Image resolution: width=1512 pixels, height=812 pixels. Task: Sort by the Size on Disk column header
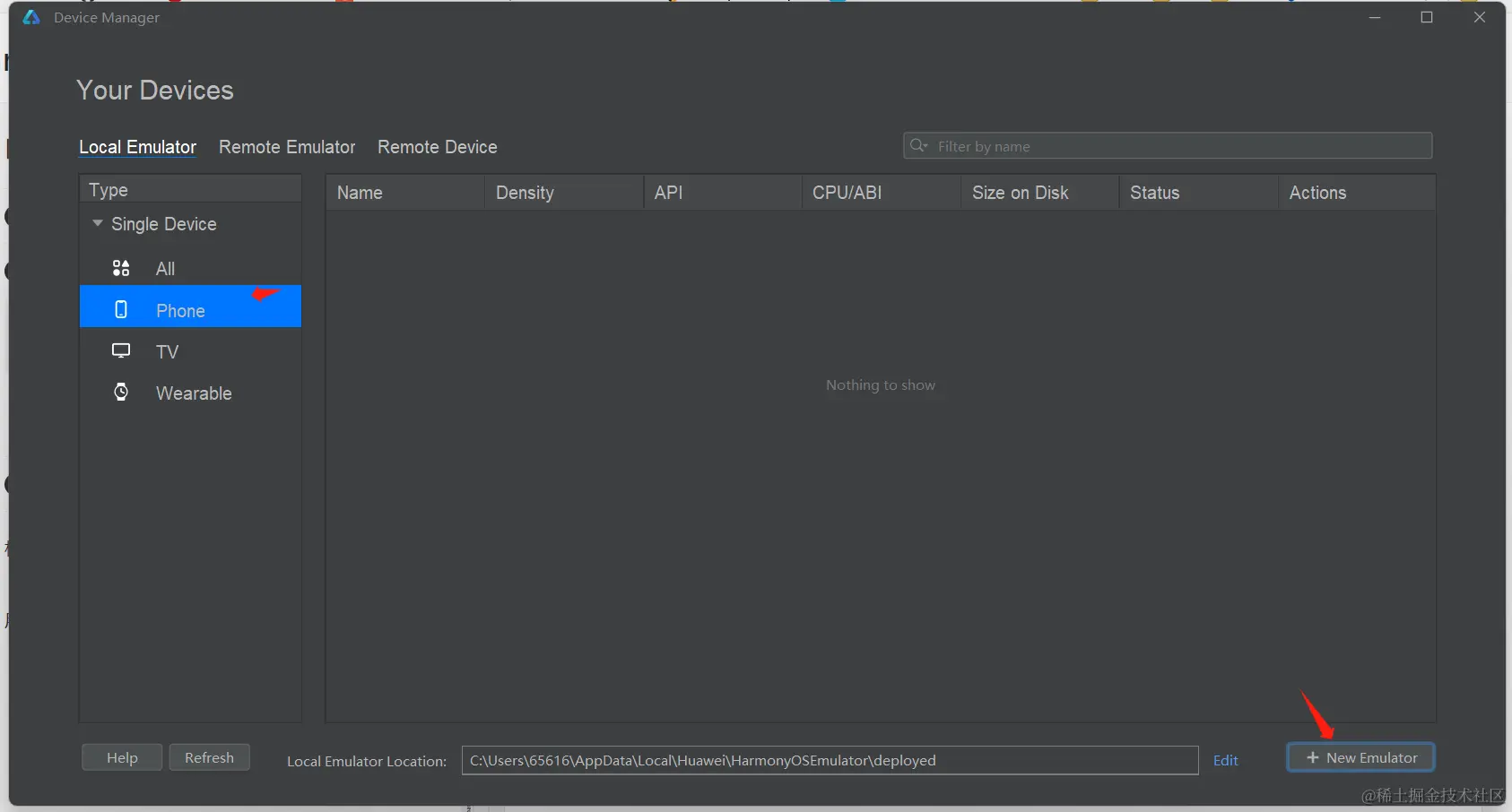click(x=1040, y=193)
